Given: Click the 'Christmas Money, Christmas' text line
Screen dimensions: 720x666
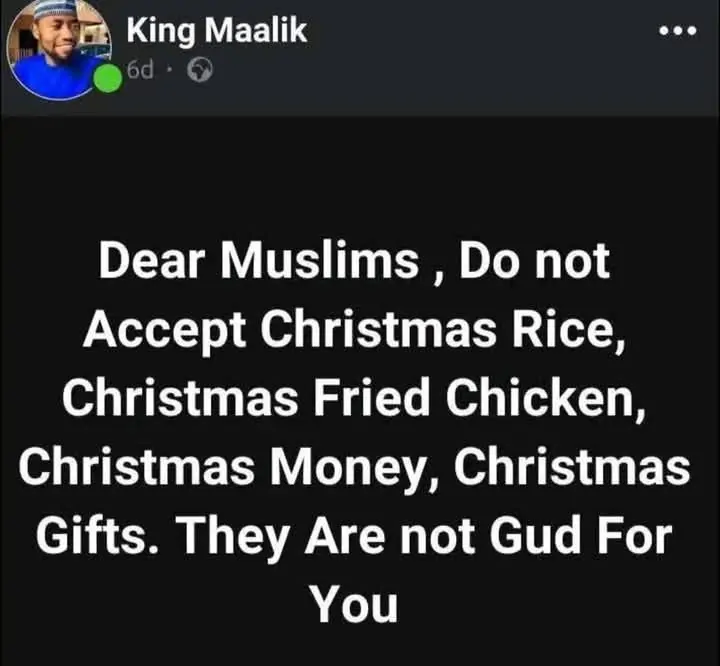Looking at the screenshot, I should pos(354,468).
